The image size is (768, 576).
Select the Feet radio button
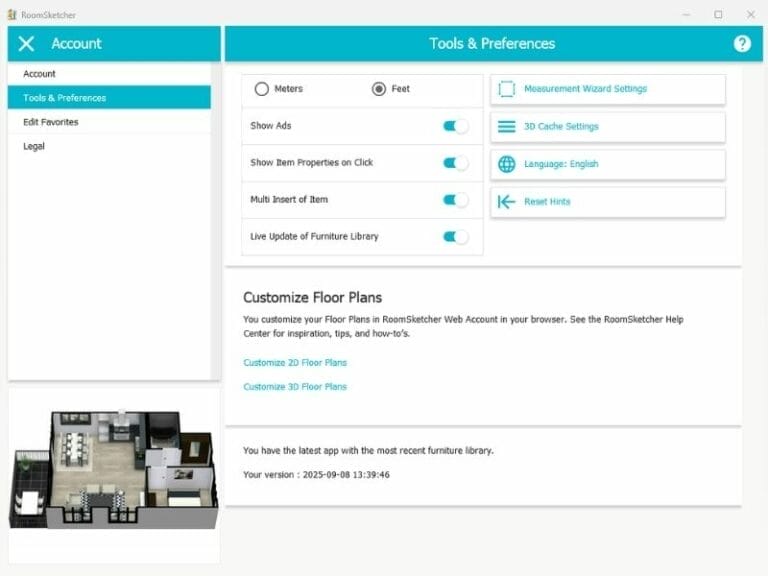[x=379, y=89]
